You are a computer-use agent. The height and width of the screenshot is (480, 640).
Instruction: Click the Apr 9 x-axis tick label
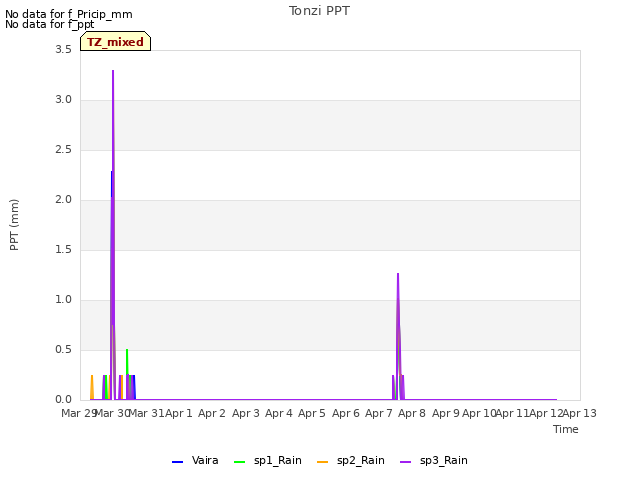pos(446,413)
